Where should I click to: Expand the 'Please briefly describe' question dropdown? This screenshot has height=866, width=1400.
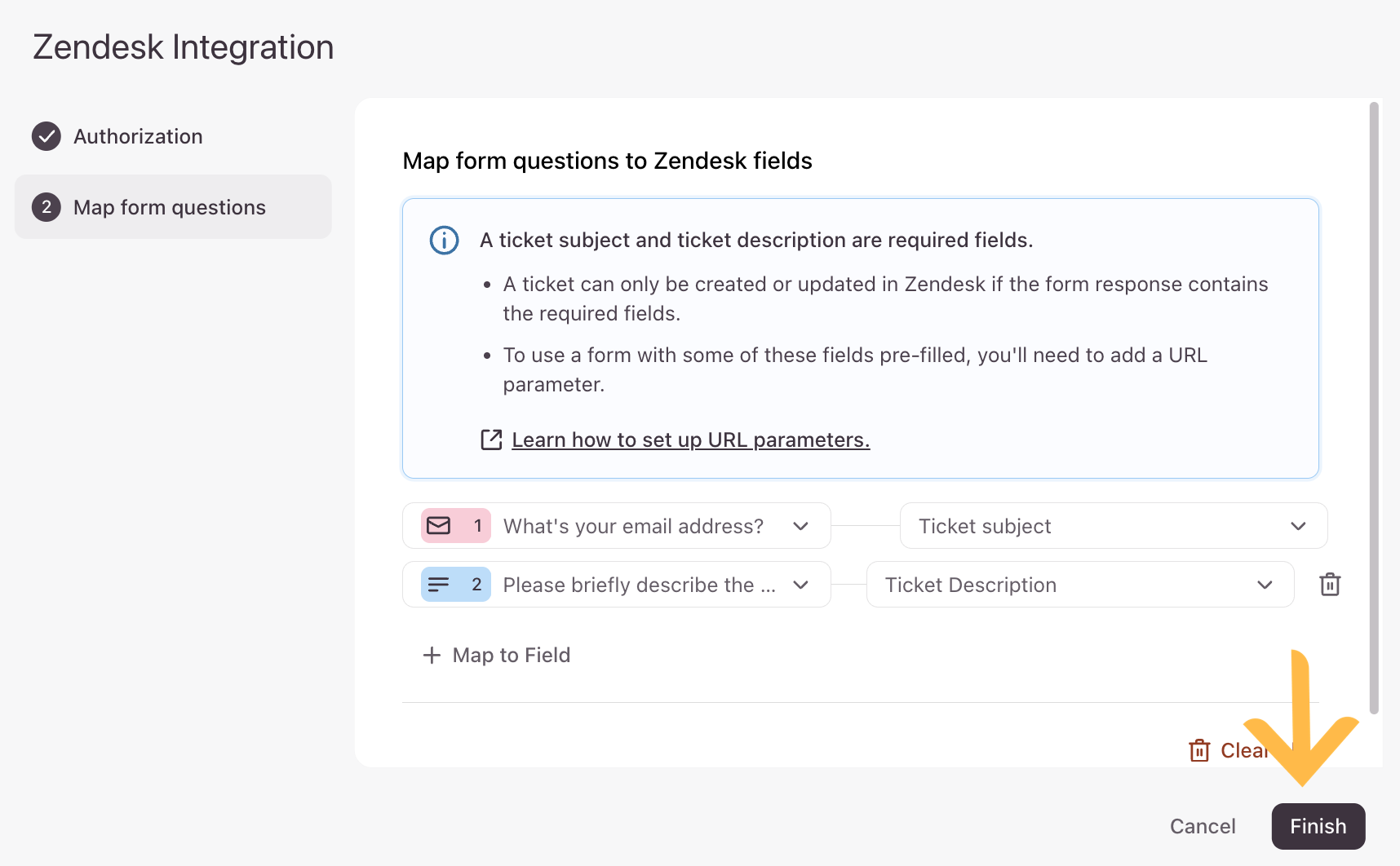coord(800,585)
